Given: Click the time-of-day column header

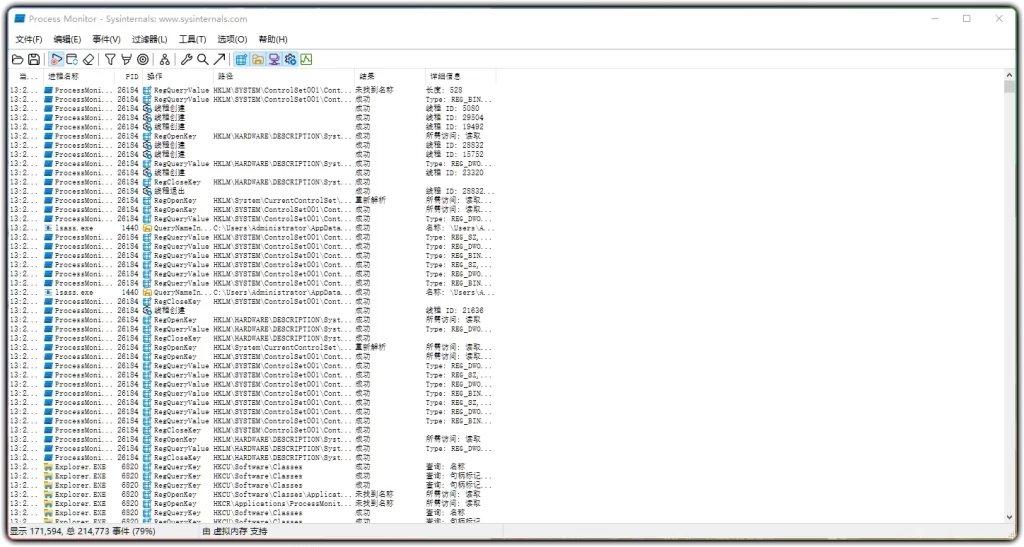Looking at the screenshot, I should [x=26, y=76].
